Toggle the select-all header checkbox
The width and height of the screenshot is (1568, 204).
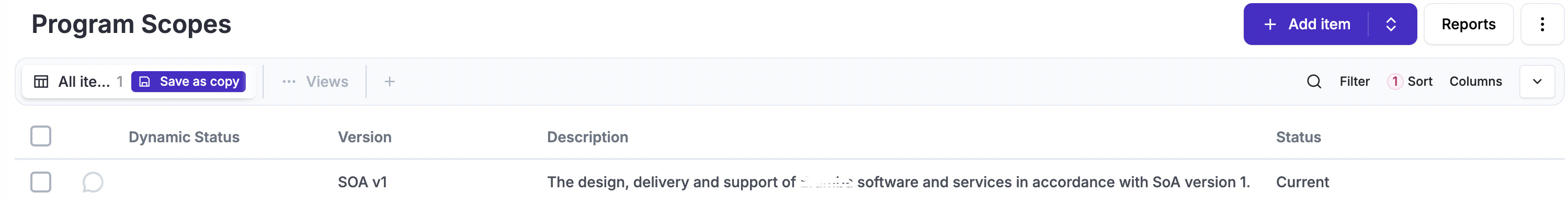click(41, 136)
